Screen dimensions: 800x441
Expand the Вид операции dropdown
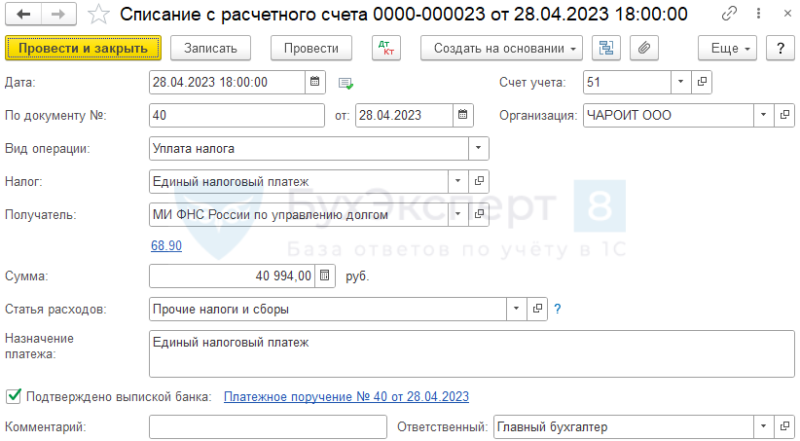[478, 149]
